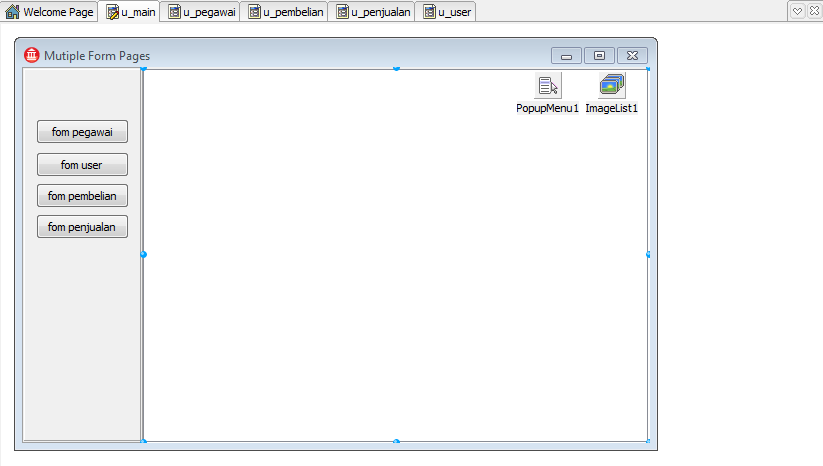Open the u_pembelian unit tab
The image size is (823, 466).
286,12
